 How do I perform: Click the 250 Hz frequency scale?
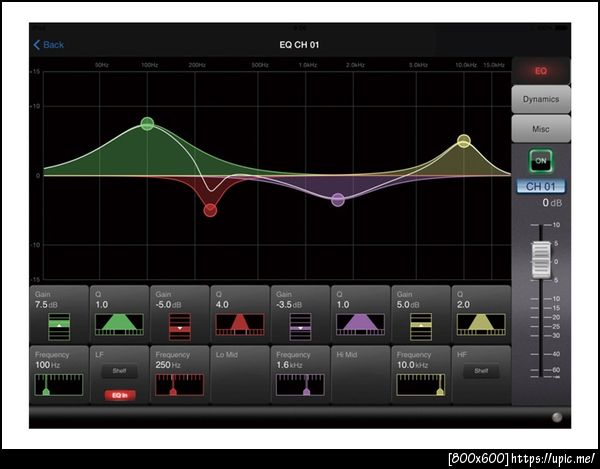point(179,385)
